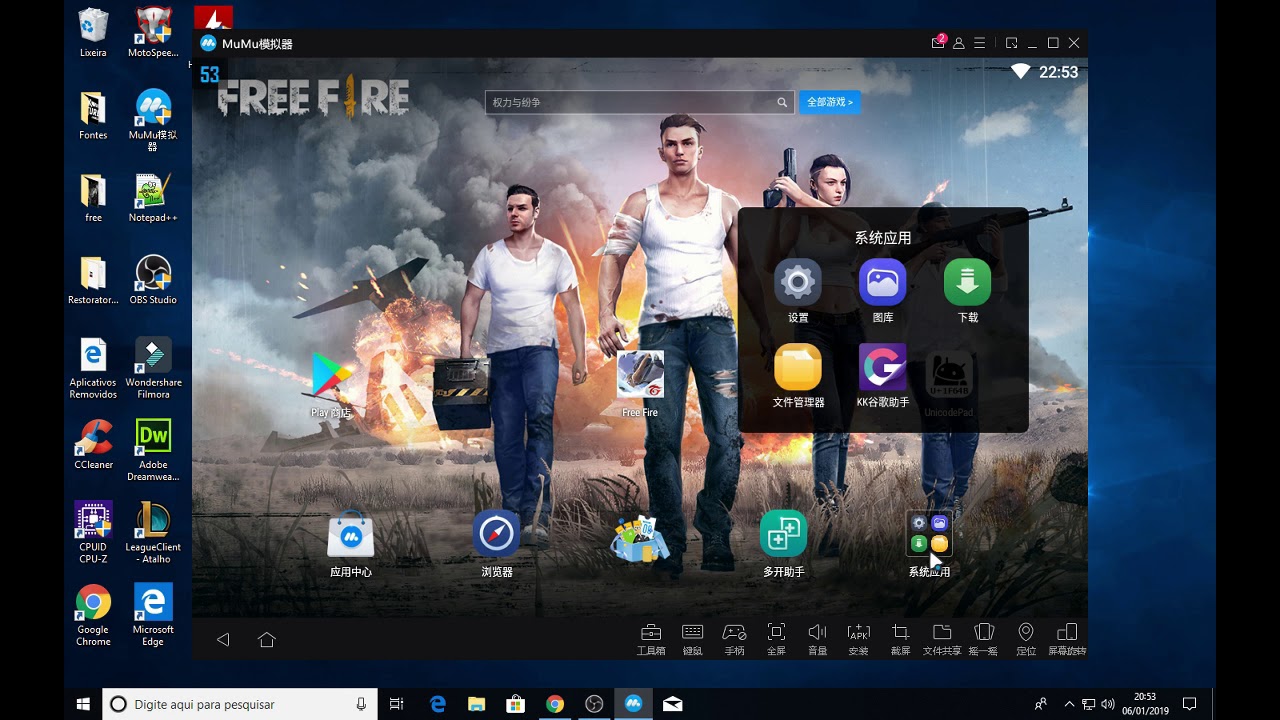Image resolution: width=1280 pixels, height=720 pixels.
Task: Open Windows notification center
Action: [x=1189, y=704]
